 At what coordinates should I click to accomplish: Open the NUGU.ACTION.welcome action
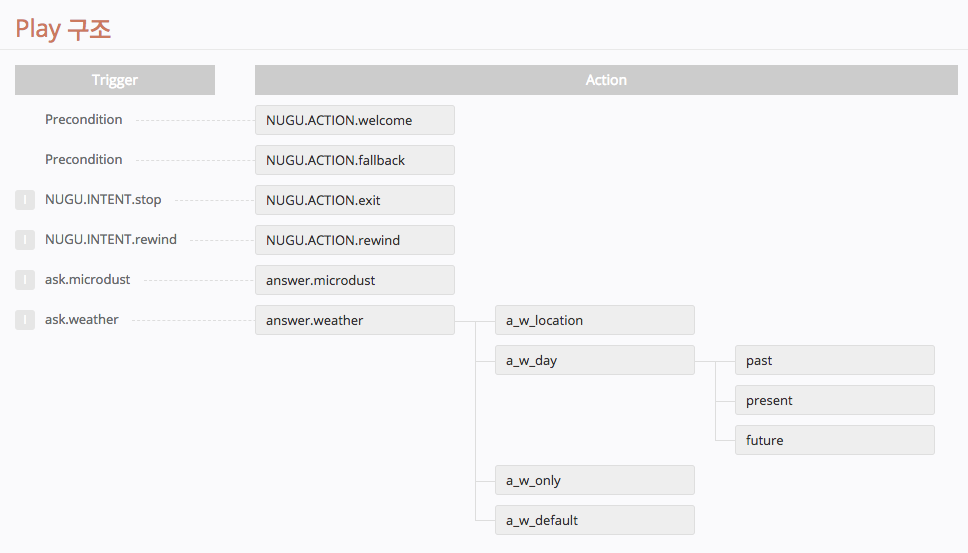(x=354, y=120)
